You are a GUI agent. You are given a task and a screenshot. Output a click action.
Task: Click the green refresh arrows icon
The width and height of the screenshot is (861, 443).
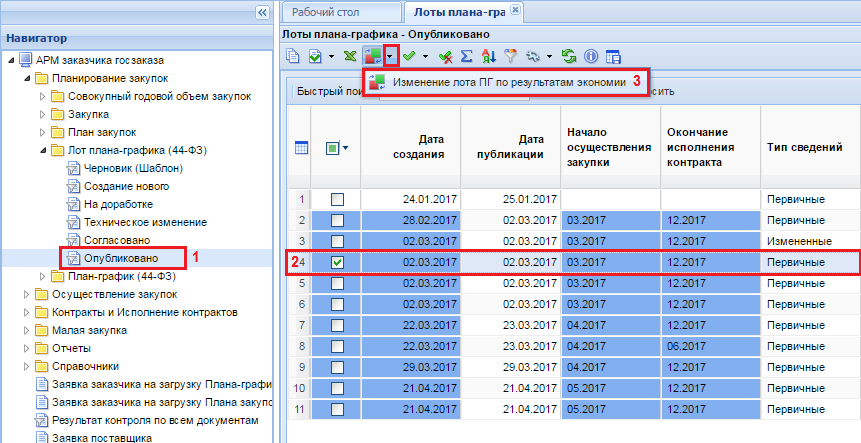(x=569, y=57)
